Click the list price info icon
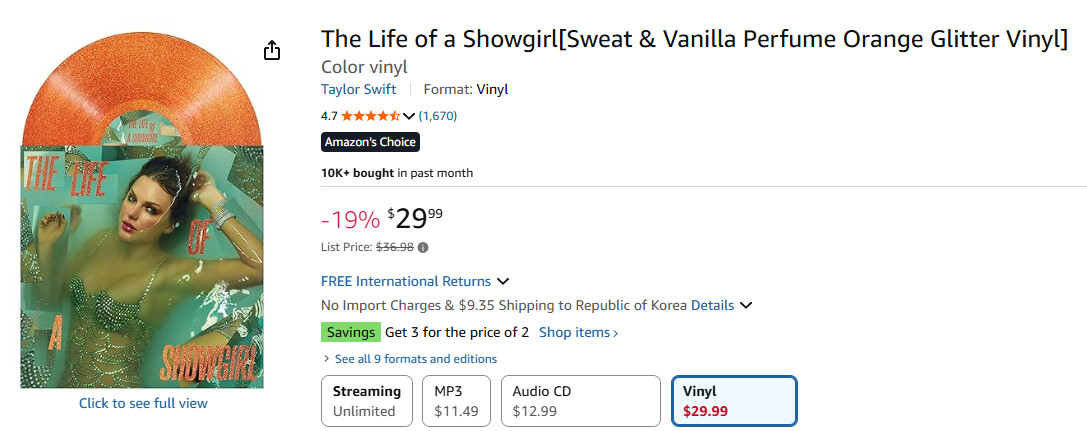Viewport: 1087px width, 431px height. coord(423,247)
